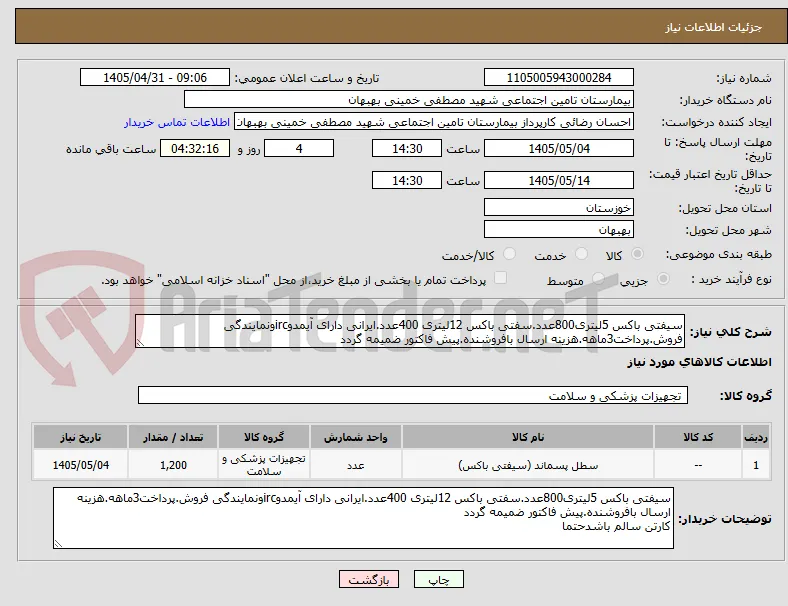
Task: Click the resize handle of buyer notes textarea
Action: point(58,543)
